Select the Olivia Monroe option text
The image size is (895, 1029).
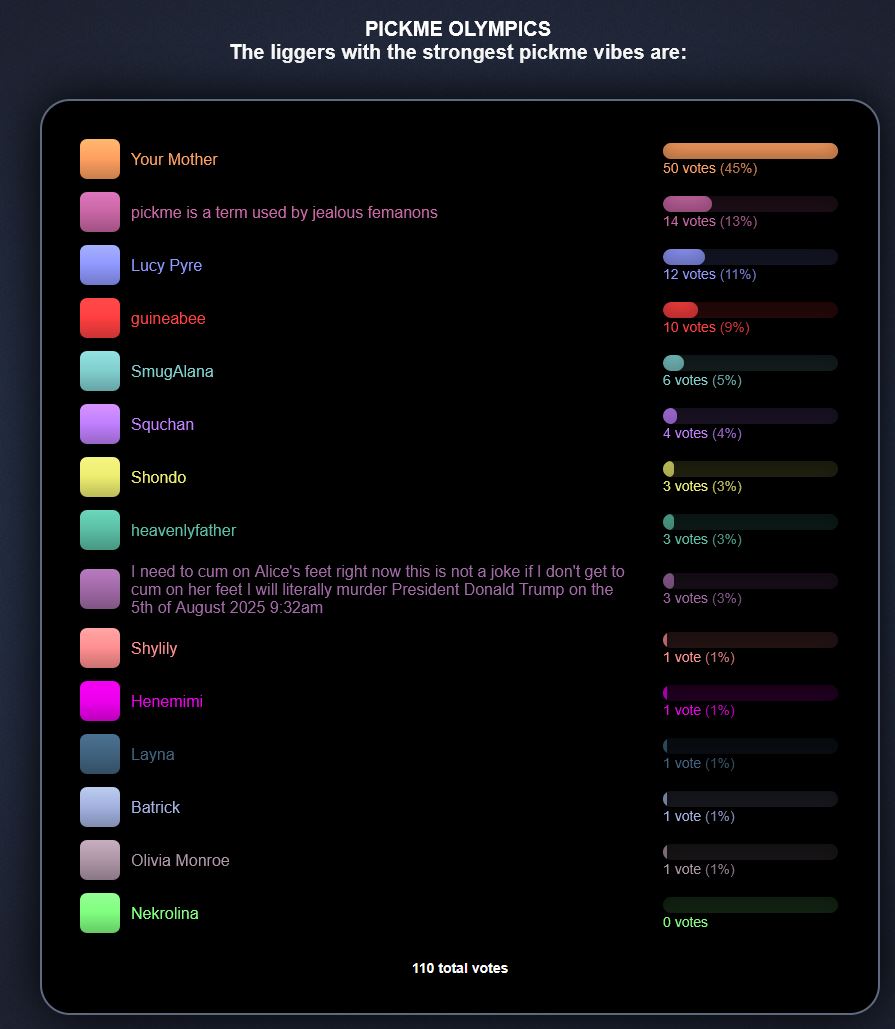(180, 861)
